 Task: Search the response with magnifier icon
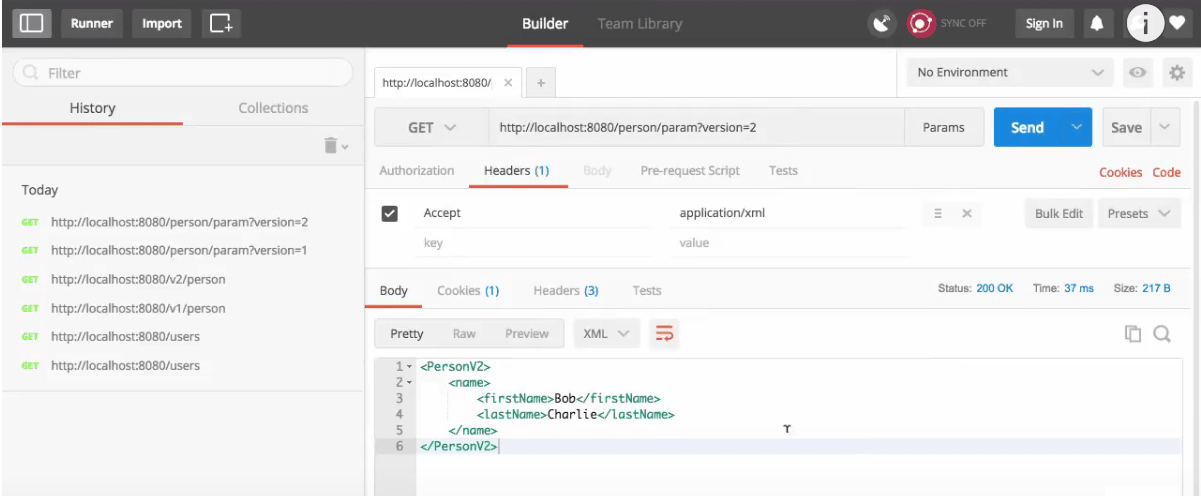[x=1162, y=334]
